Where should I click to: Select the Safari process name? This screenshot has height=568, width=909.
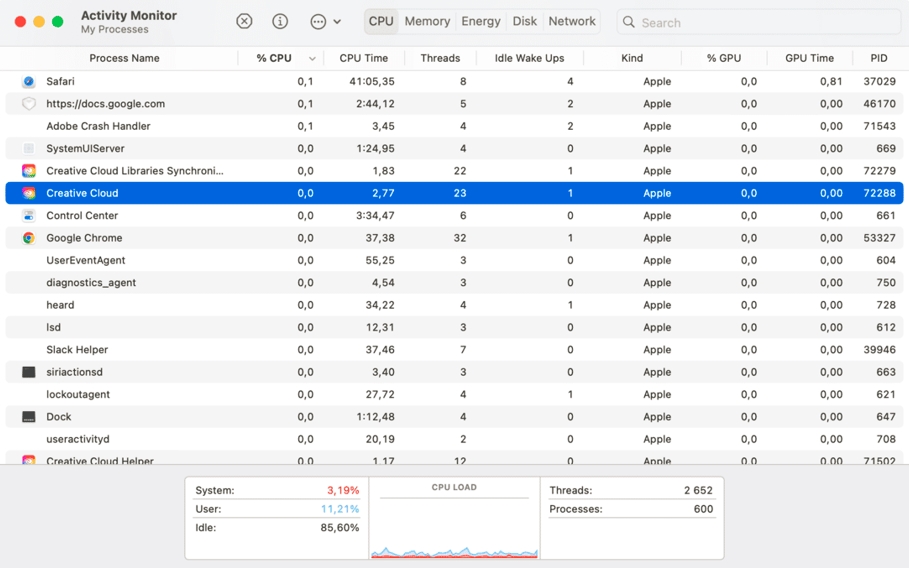60,82
